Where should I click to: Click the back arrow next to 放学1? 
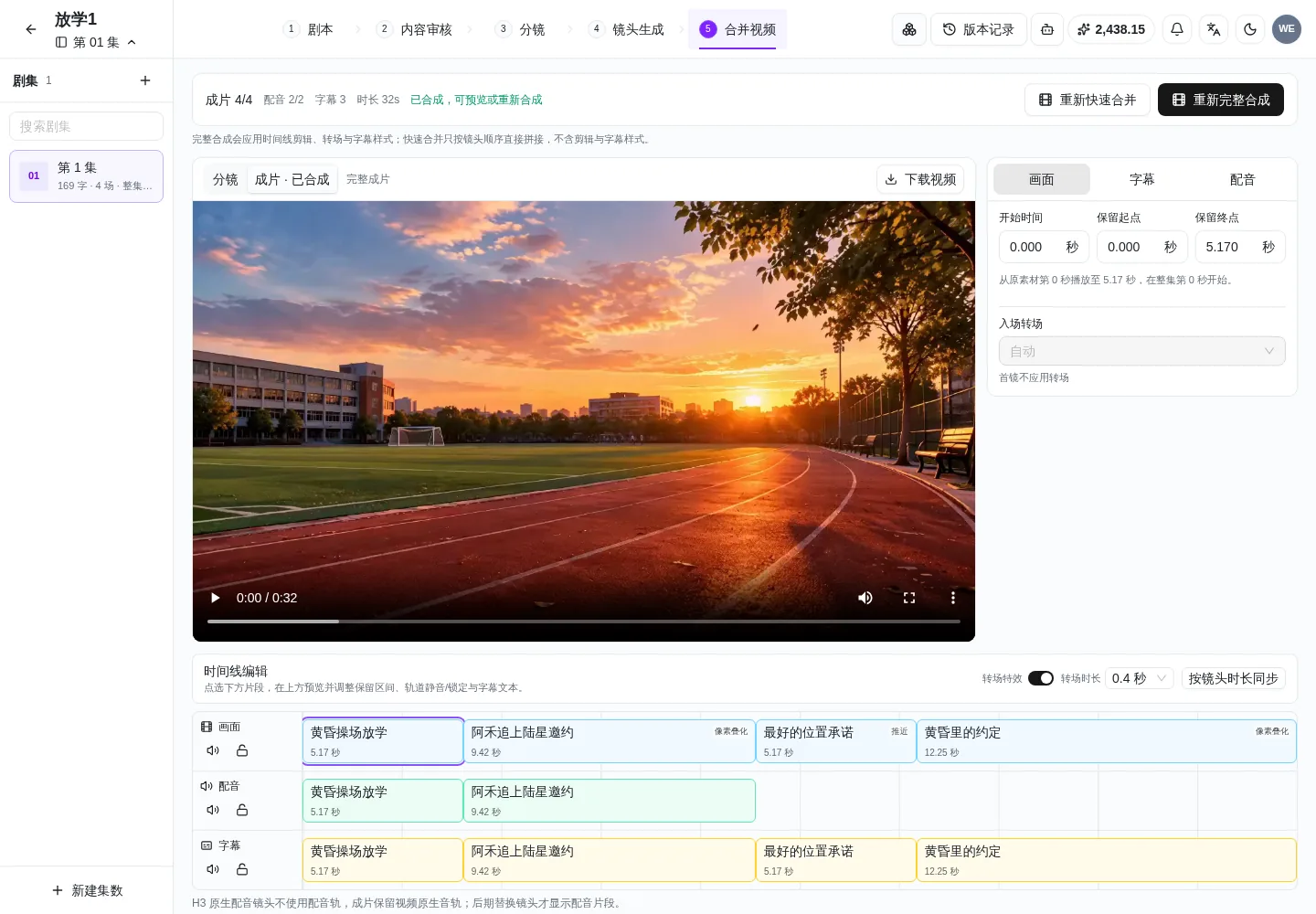[31, 29]
